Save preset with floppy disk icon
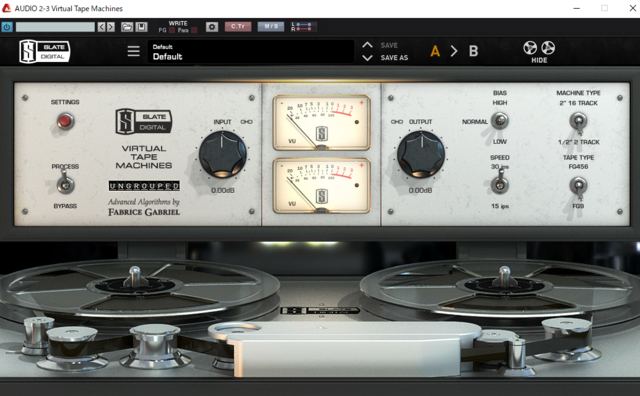 [x=141, y=27]
